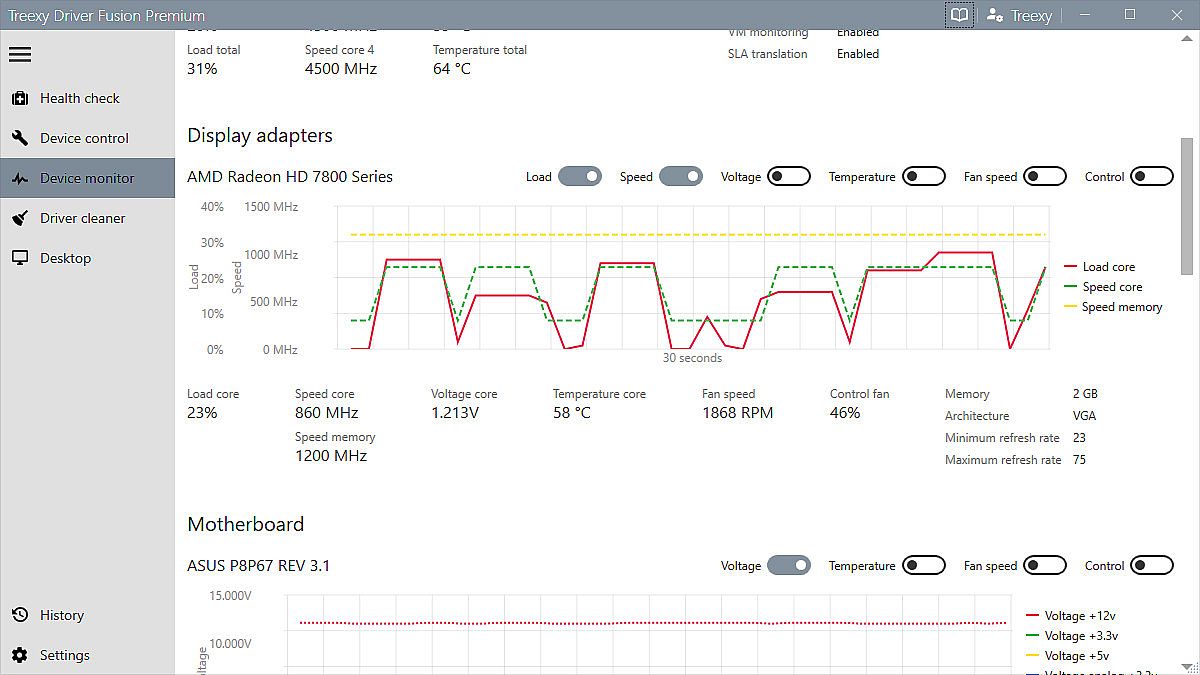Click the Device monitor pulse icon

(x=20, y=178)
